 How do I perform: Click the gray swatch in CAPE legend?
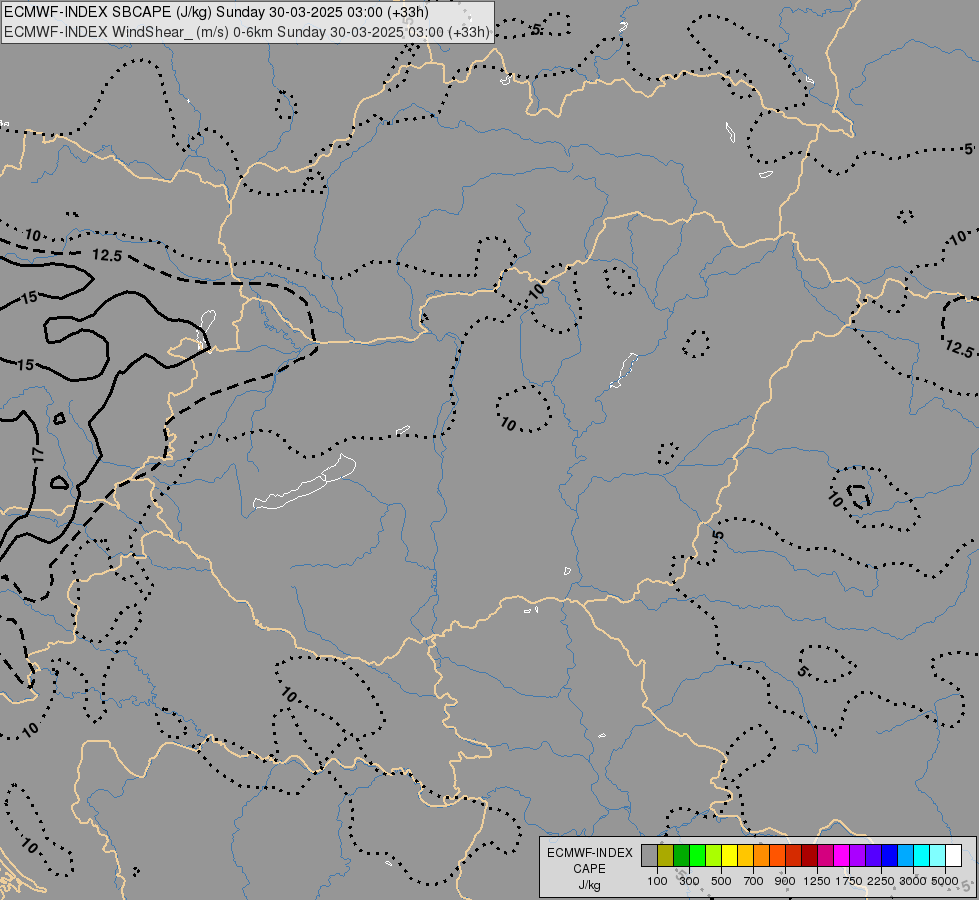(x=649, y=855)
